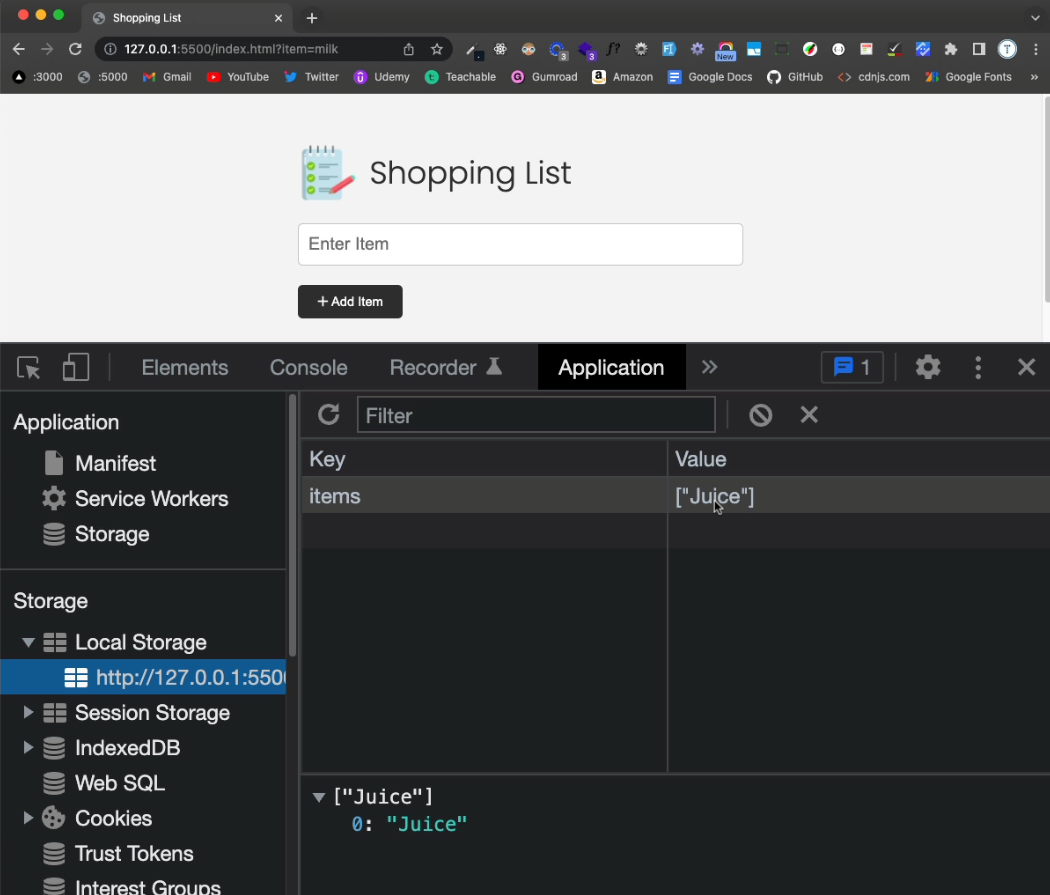1050x895 pixels.
Task: Click the Enter Item input field
Action: pyautogui.click(x=520, y=244)
